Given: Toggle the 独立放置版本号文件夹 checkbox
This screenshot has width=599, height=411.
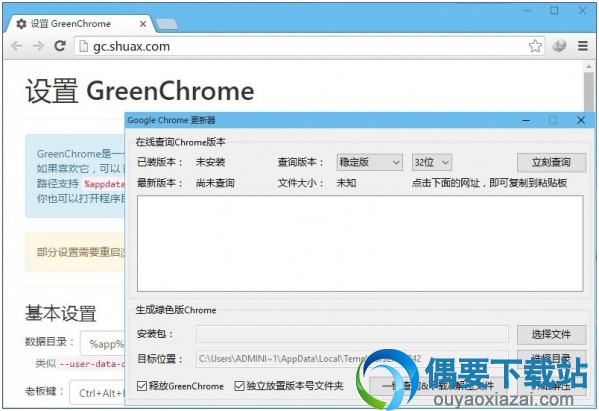Looking at the screenshot, I should [240, 386].
